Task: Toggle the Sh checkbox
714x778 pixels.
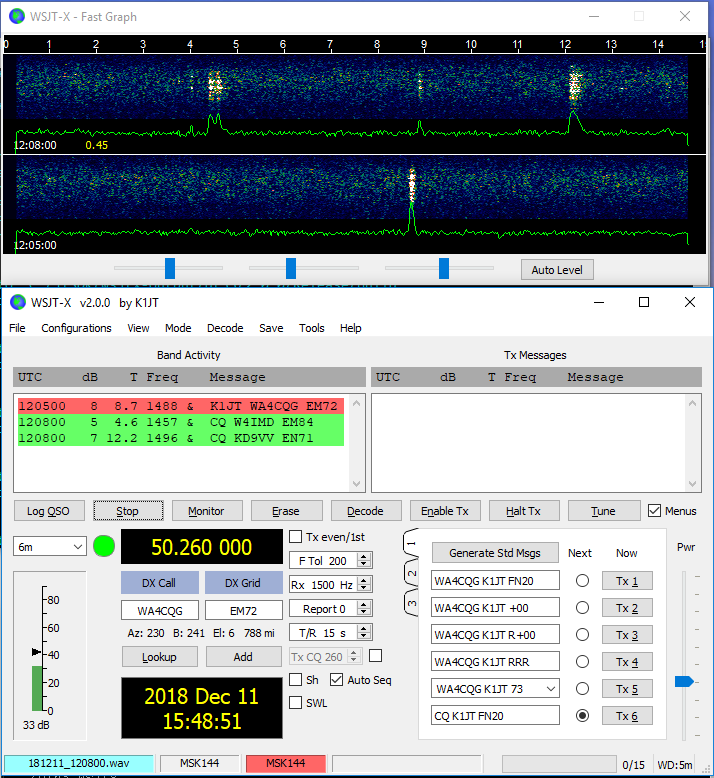Action: click(x=296, y=680)
